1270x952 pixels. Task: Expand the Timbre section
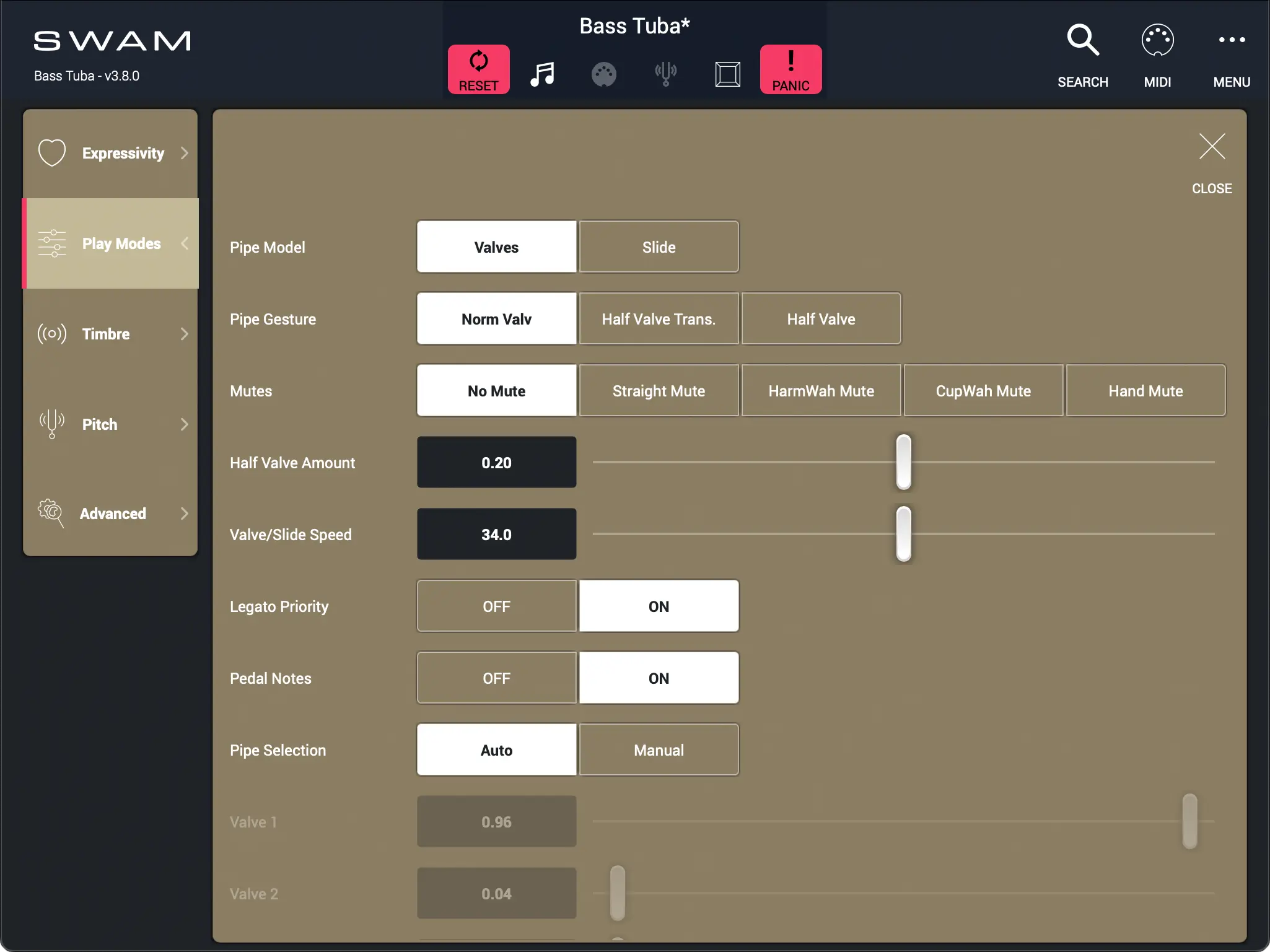click(110, 334)
